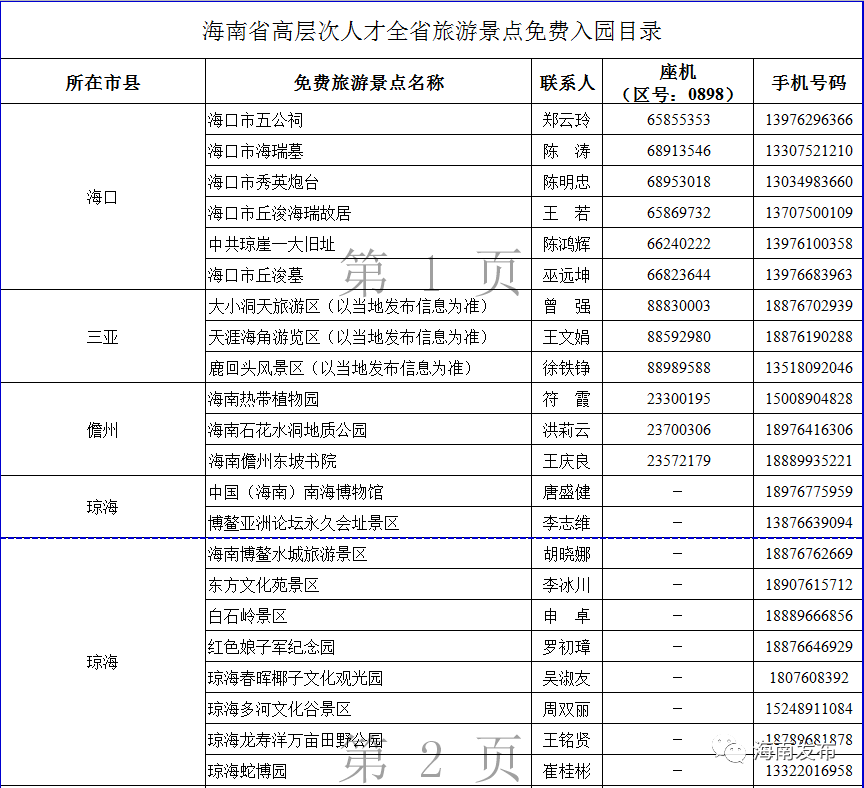Click contact name 王庆良
This screenshot has height=788, width=864.
coord(566,460)
